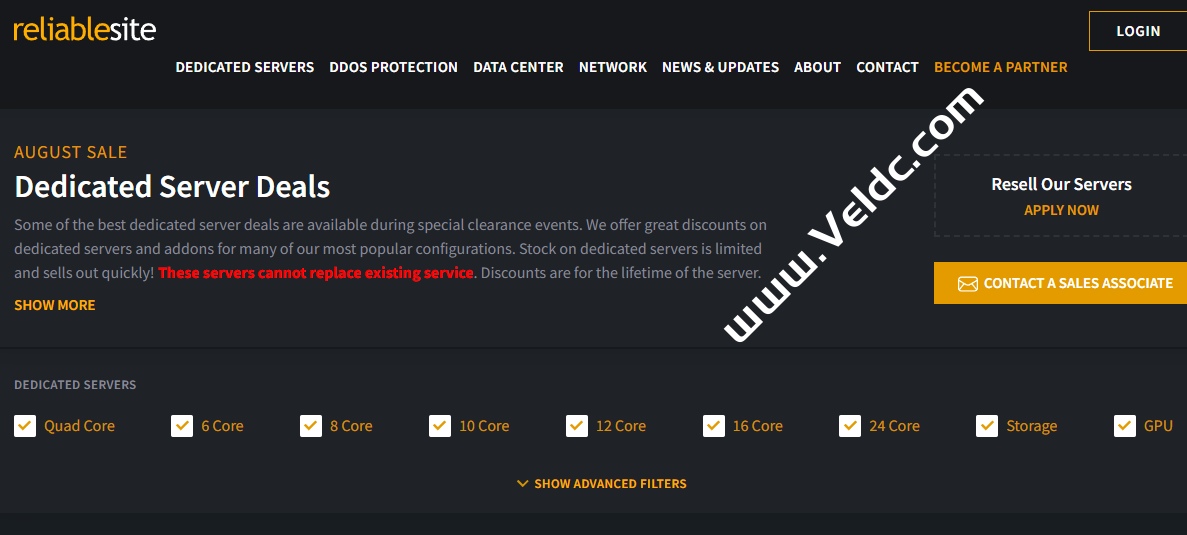Open the Network menu item
The width and height of the screenshot is (1187, 535).
click(613, 67)
